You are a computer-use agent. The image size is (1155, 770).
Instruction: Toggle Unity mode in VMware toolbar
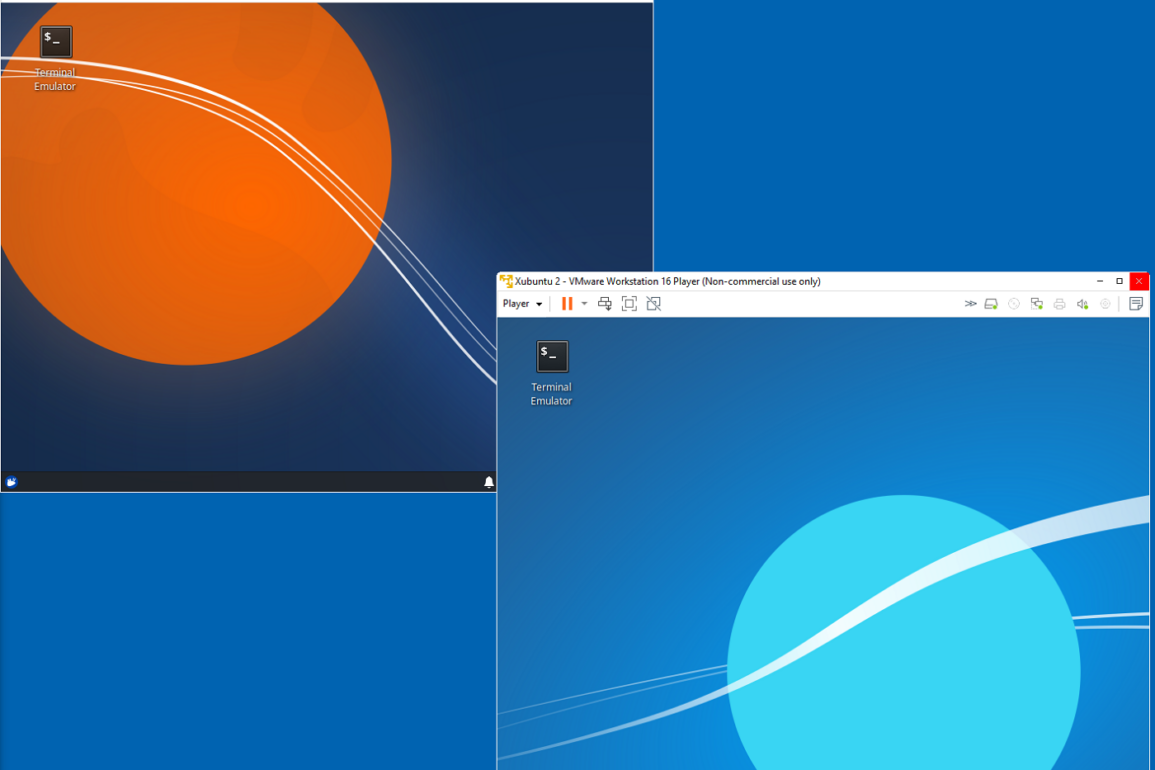[x=653, y=304]
